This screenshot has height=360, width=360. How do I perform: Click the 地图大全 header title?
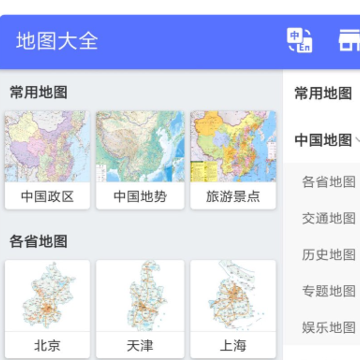point(57,41)
